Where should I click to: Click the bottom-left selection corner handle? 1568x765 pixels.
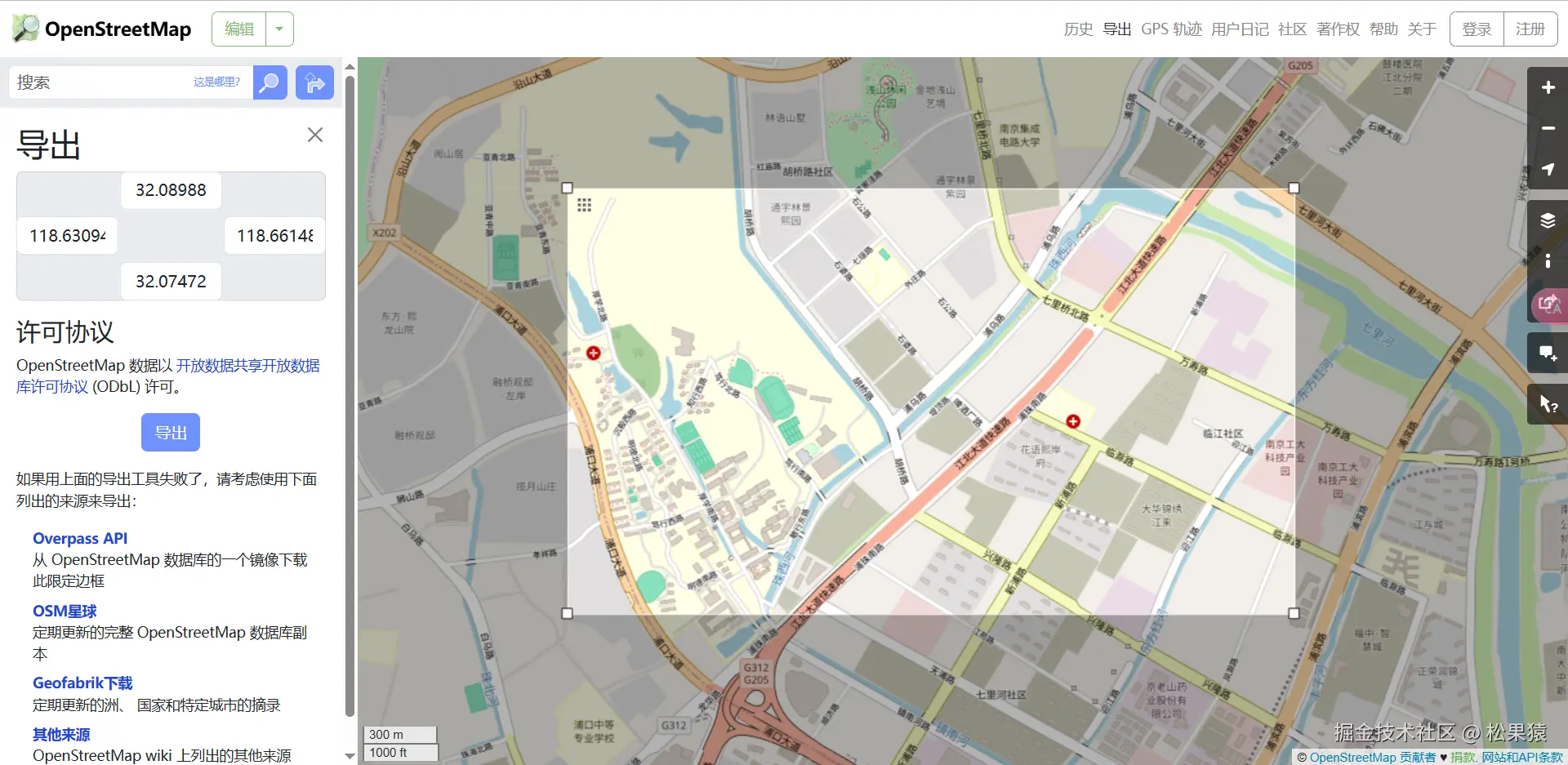[568, 613]
